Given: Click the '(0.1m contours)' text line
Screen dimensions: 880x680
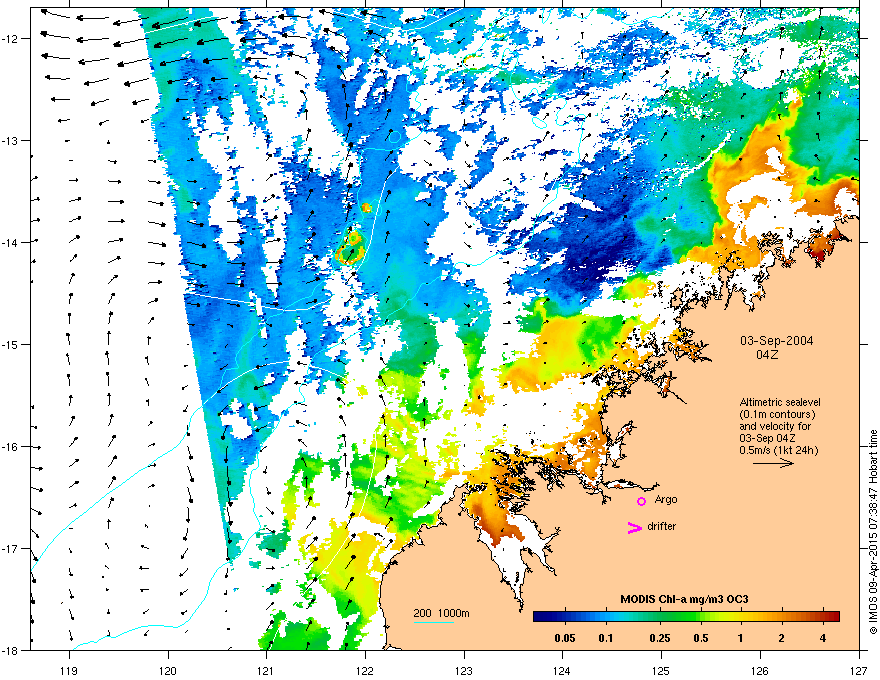Looking at the screenshot, I should pyautogui.click(x=777, y=415).
